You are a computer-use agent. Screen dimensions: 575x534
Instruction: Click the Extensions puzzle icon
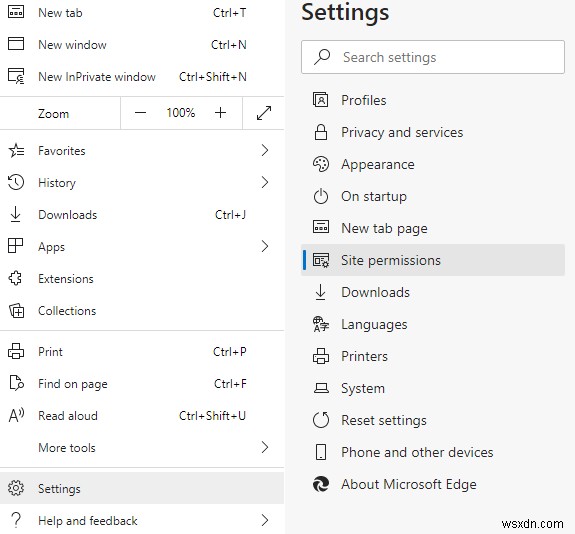(15, 278)
